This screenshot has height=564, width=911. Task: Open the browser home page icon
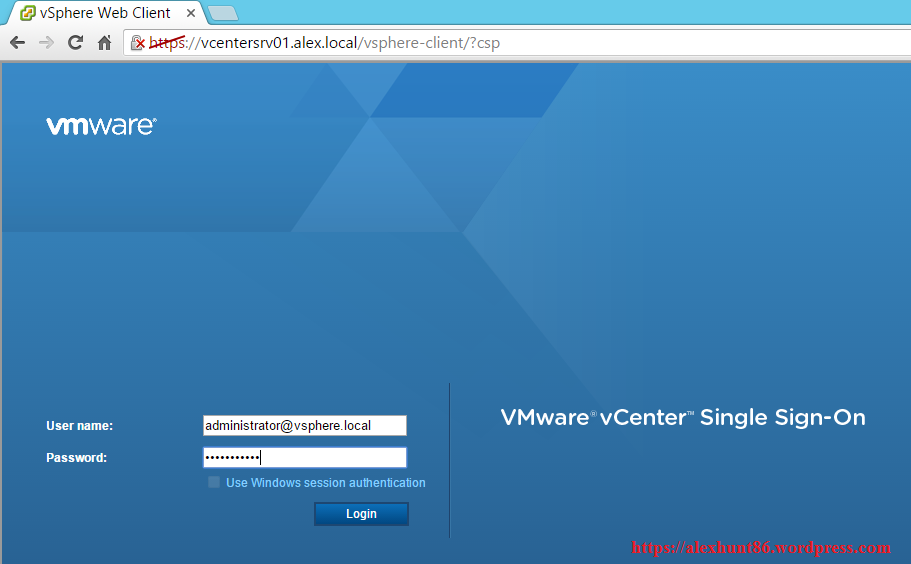click(x=105, y=42)
